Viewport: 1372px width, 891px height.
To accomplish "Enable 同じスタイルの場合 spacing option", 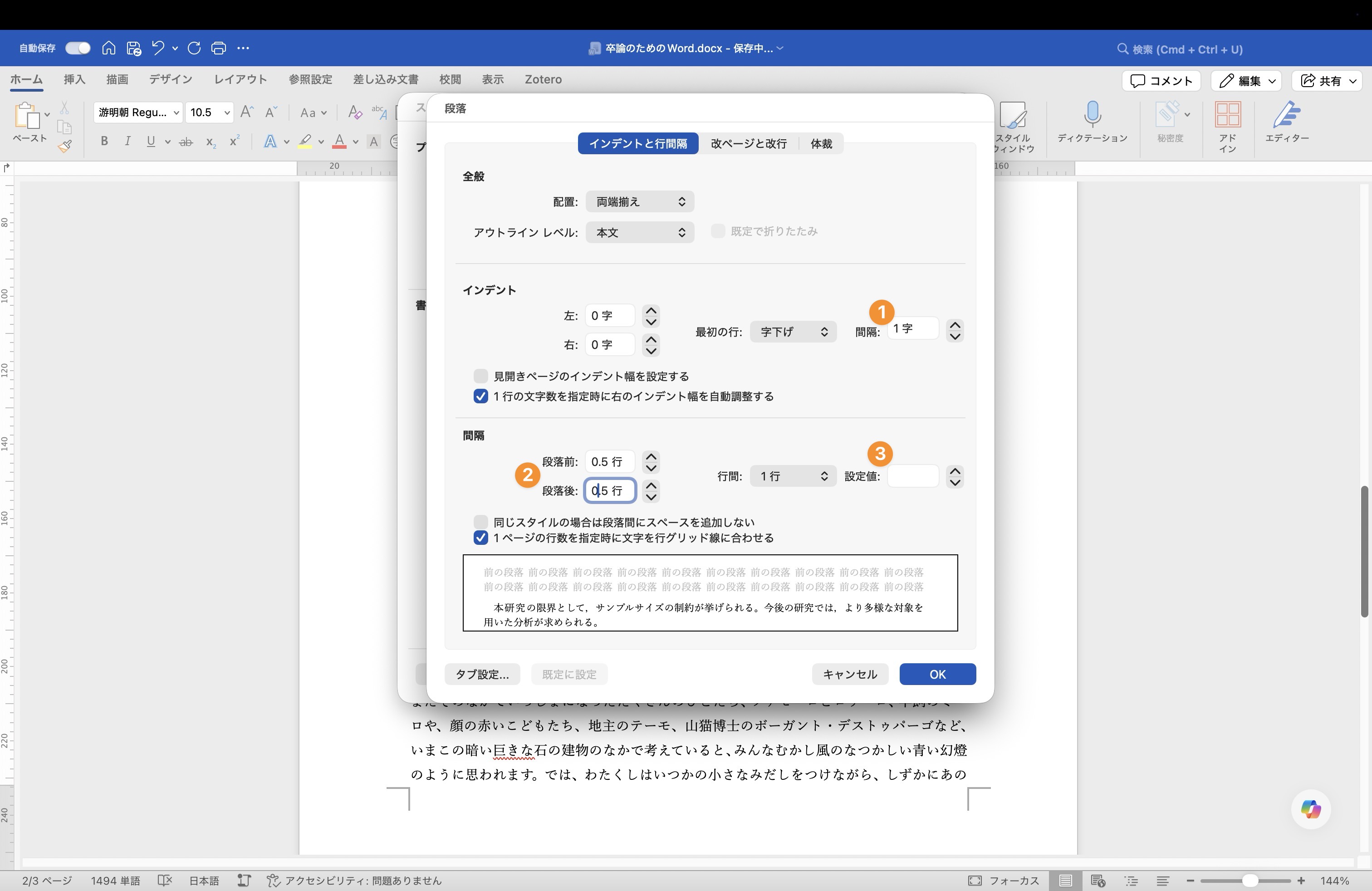I will (481, 522).
